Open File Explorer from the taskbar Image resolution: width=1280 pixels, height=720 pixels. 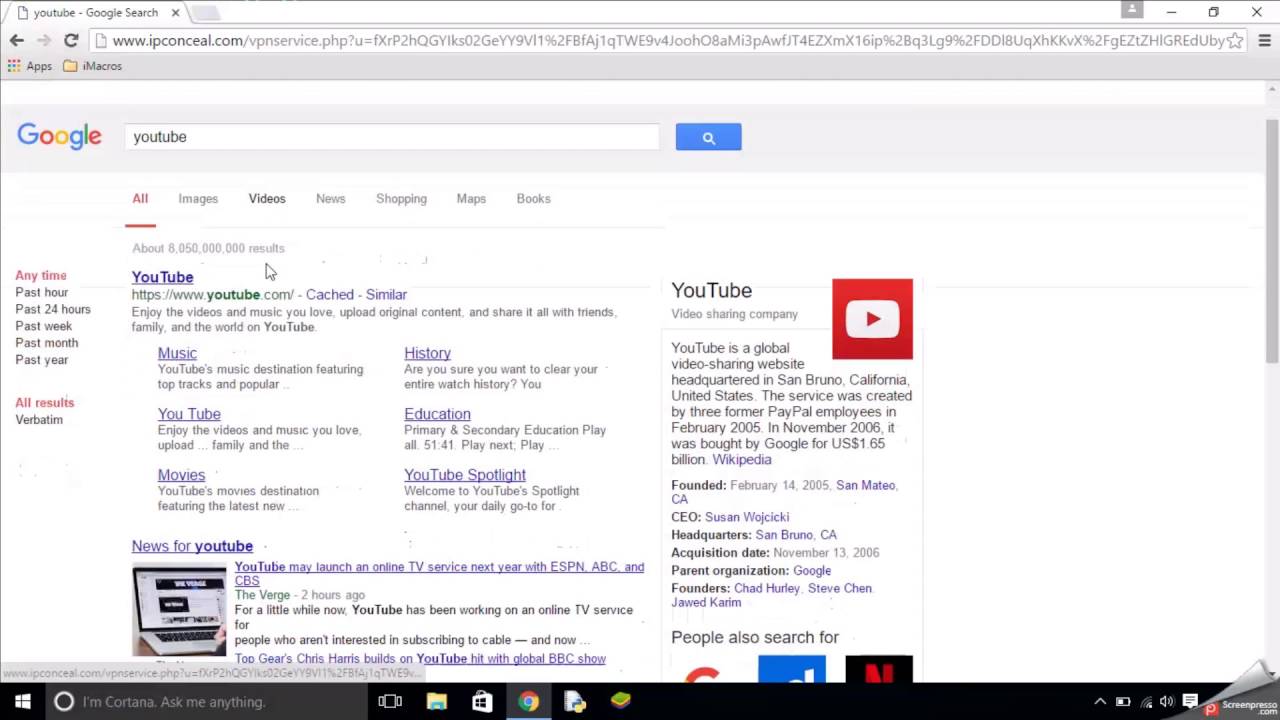click(437, 701)
